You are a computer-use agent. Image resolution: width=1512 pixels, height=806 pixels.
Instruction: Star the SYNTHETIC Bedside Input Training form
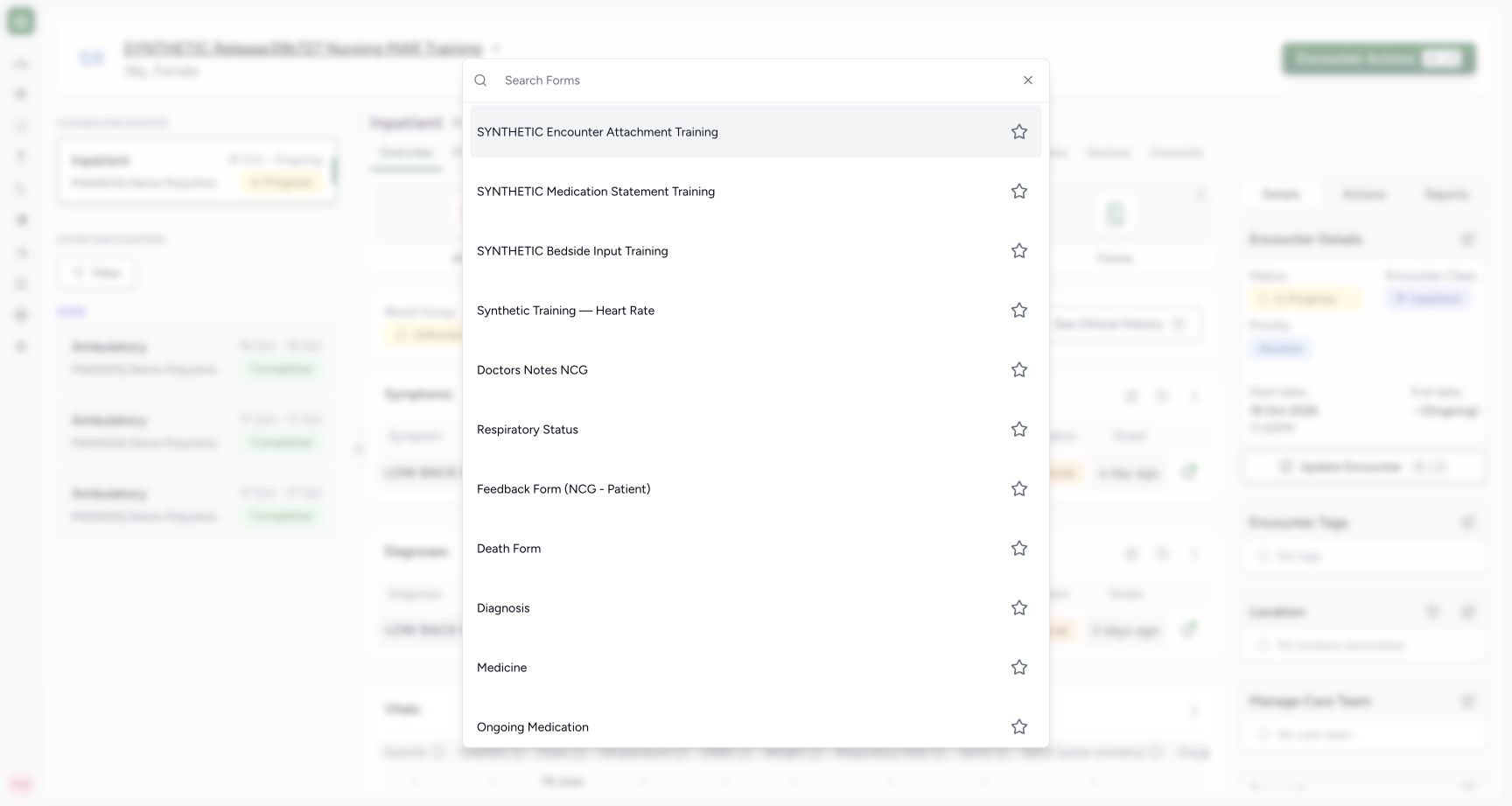[1018, 251]
